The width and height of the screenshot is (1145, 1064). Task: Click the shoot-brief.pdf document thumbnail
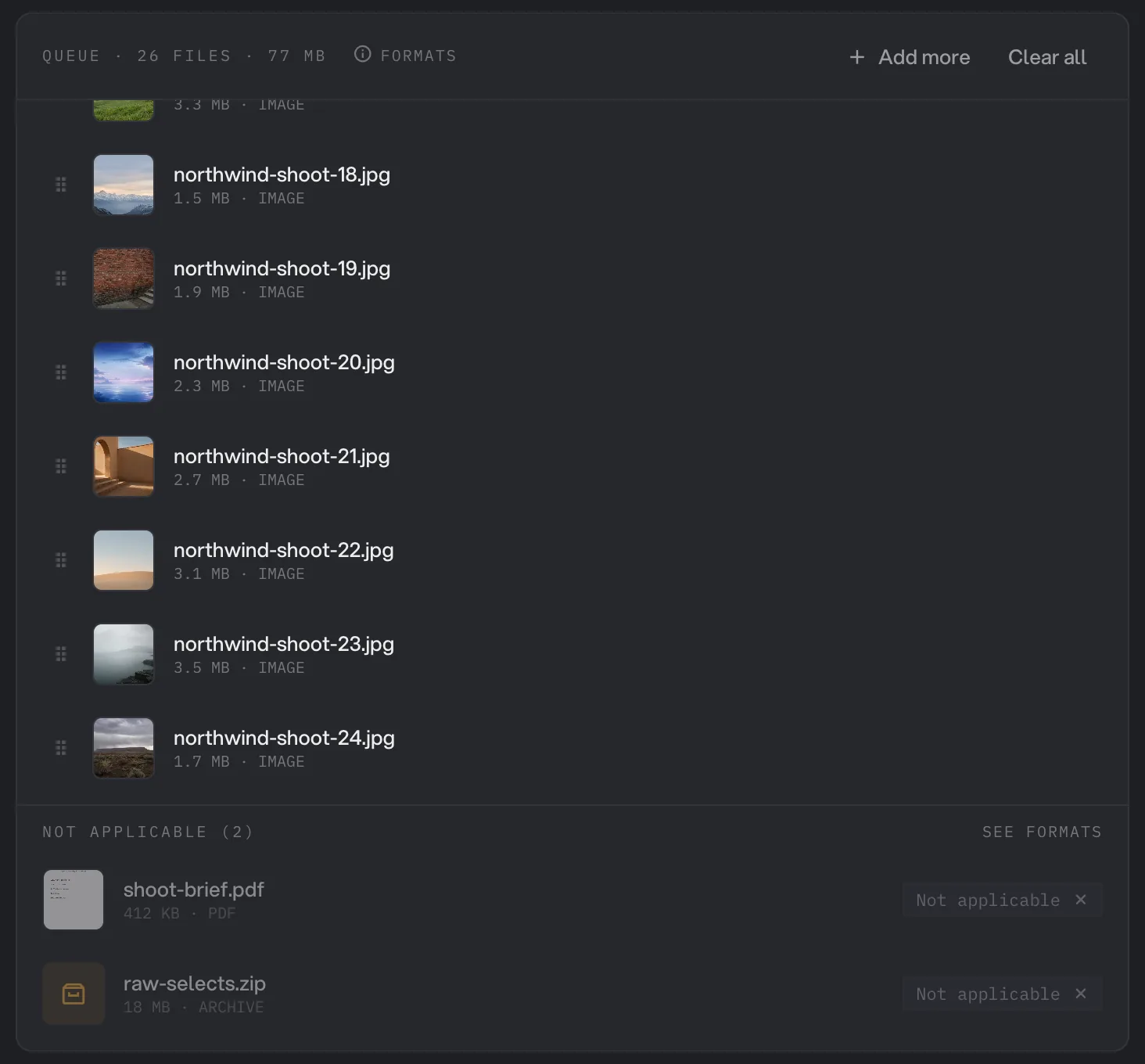coord(74,900)
